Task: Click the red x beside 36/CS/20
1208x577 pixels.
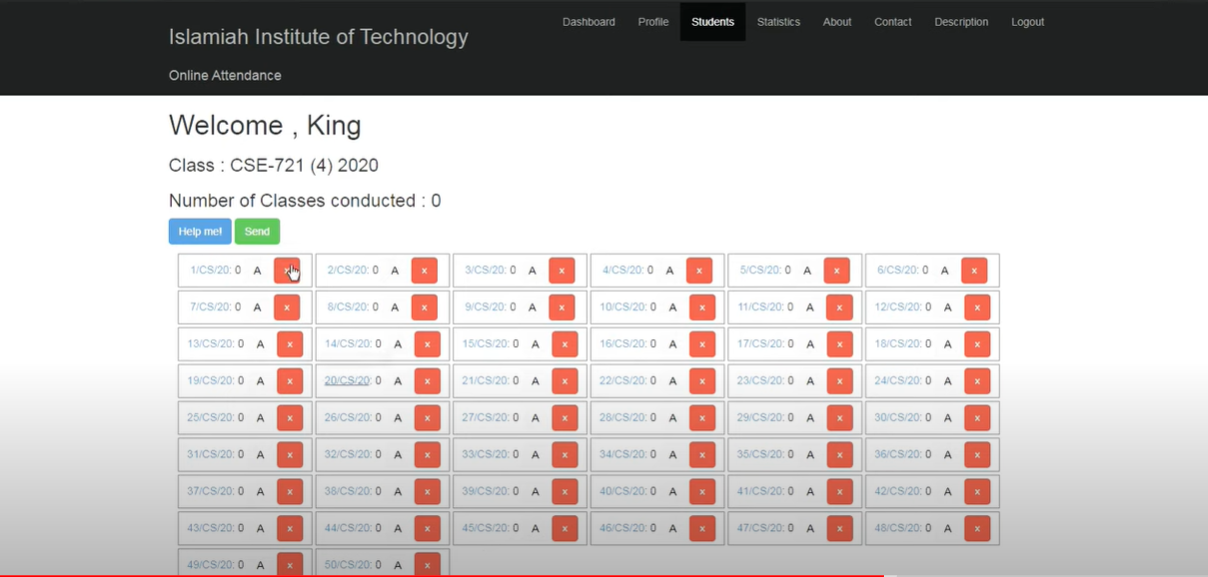Action: 976,454
